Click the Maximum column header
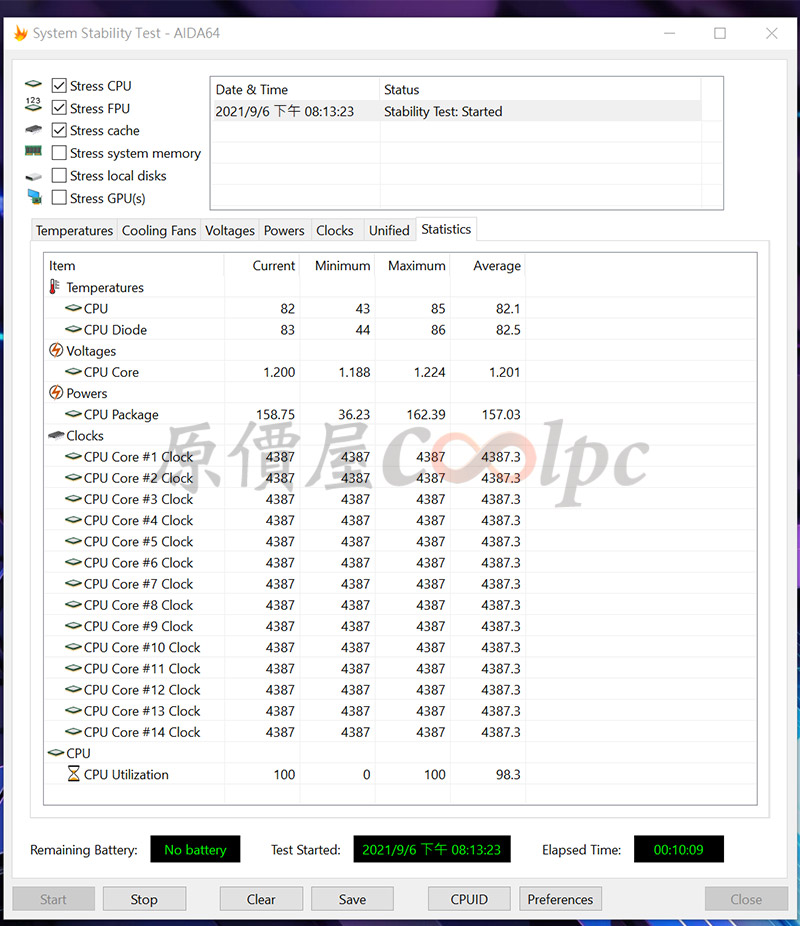 coord(413,266)
